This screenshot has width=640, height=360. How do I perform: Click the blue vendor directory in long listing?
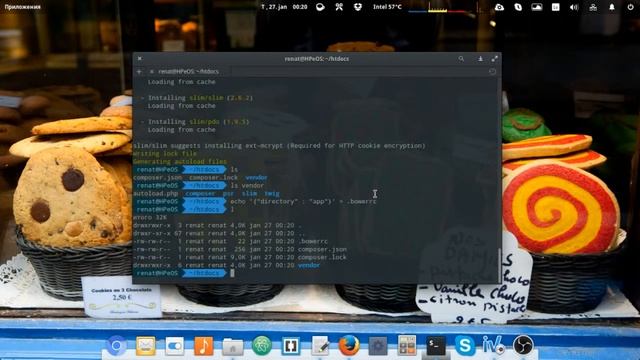point(309,265)
